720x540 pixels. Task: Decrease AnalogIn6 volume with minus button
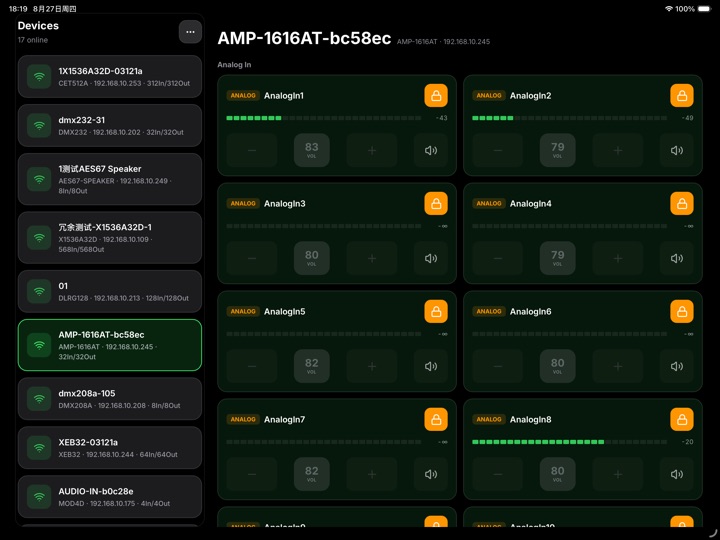[498, 366]
